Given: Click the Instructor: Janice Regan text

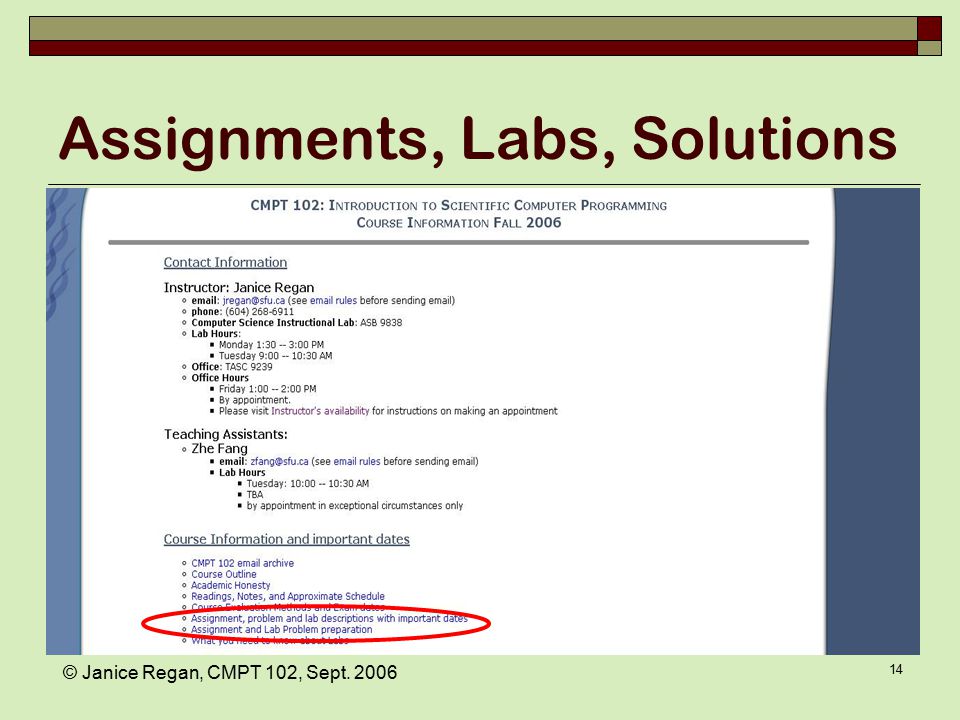Looking at the screenshot, I should 239,287.
